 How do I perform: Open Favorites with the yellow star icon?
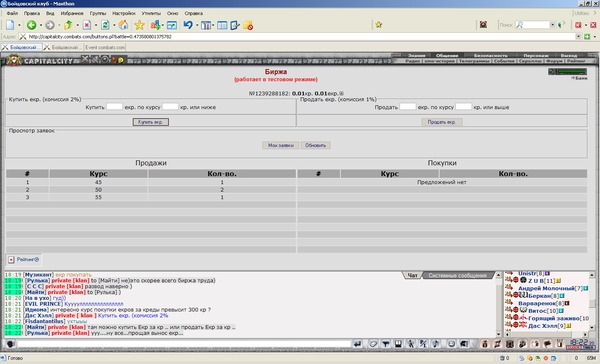pyautogui.click(x=140, y=25)
